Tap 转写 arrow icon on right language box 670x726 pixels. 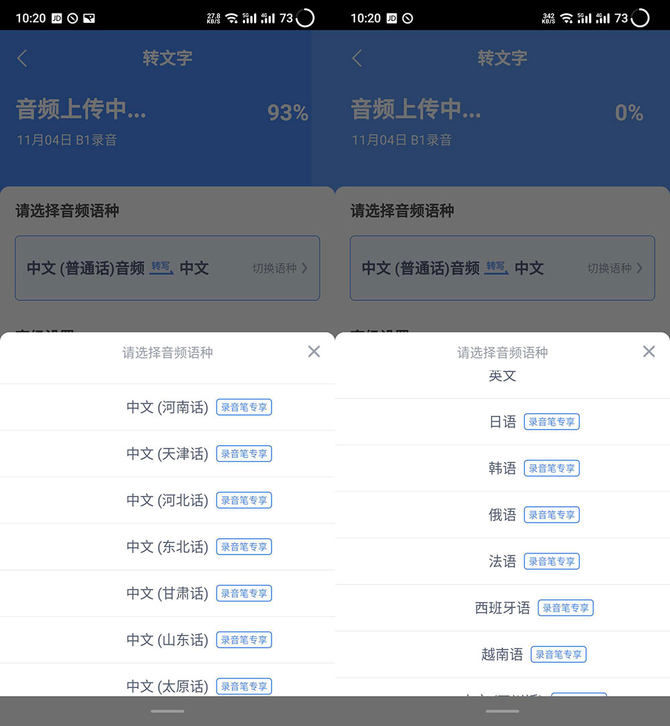pyautogui.click(x=496, y=268)
